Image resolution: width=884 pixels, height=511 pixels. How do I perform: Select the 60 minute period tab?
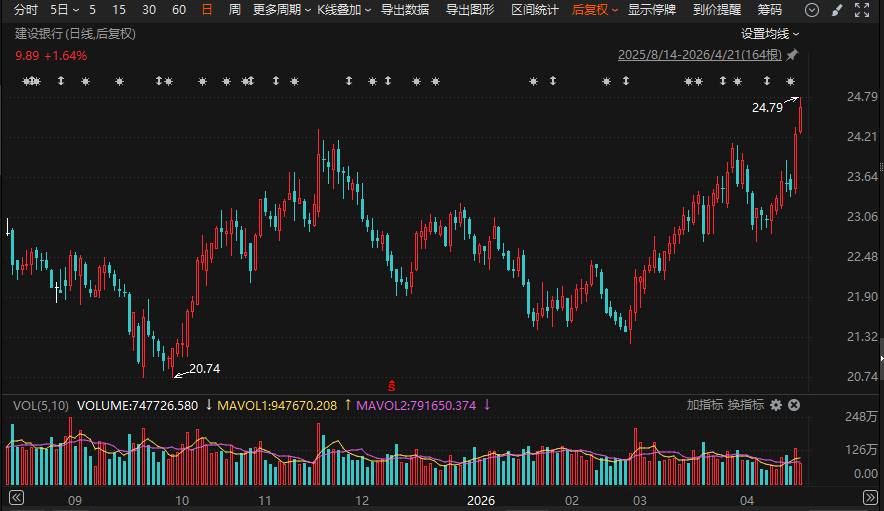pyautogui.click(x=179, y=10)
